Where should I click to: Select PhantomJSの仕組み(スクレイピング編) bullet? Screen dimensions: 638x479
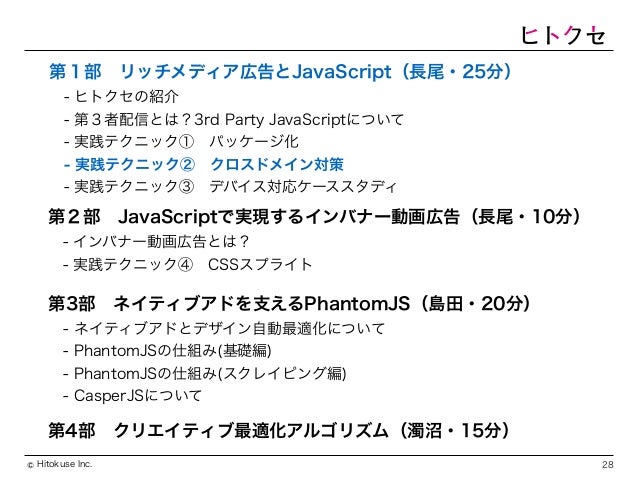[205, 373]
